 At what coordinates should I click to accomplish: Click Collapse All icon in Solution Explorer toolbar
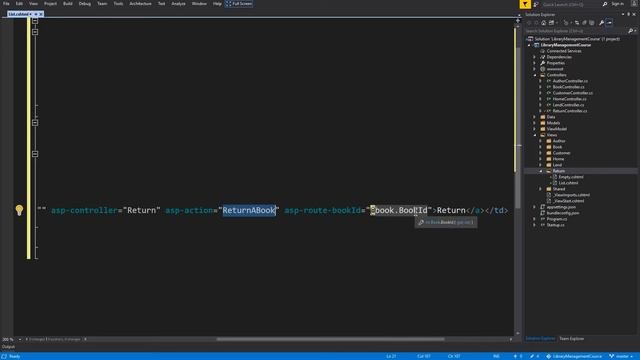[x=584, y=23]
